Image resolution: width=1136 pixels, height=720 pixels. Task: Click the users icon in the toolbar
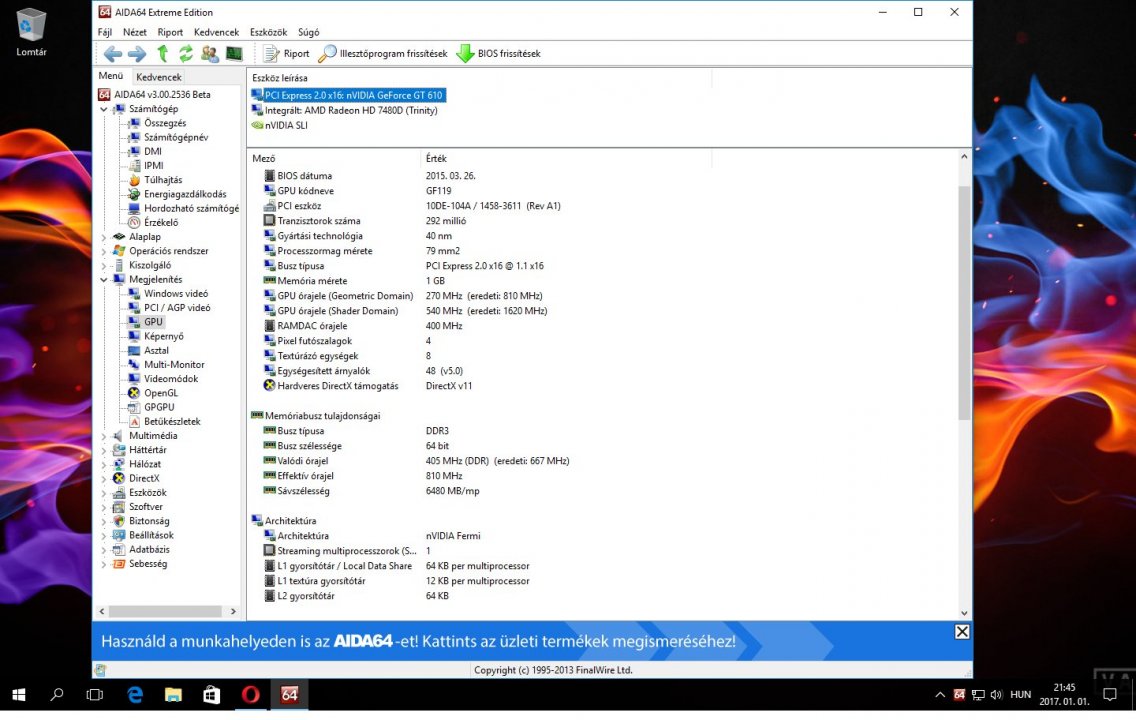coord(210,54)
